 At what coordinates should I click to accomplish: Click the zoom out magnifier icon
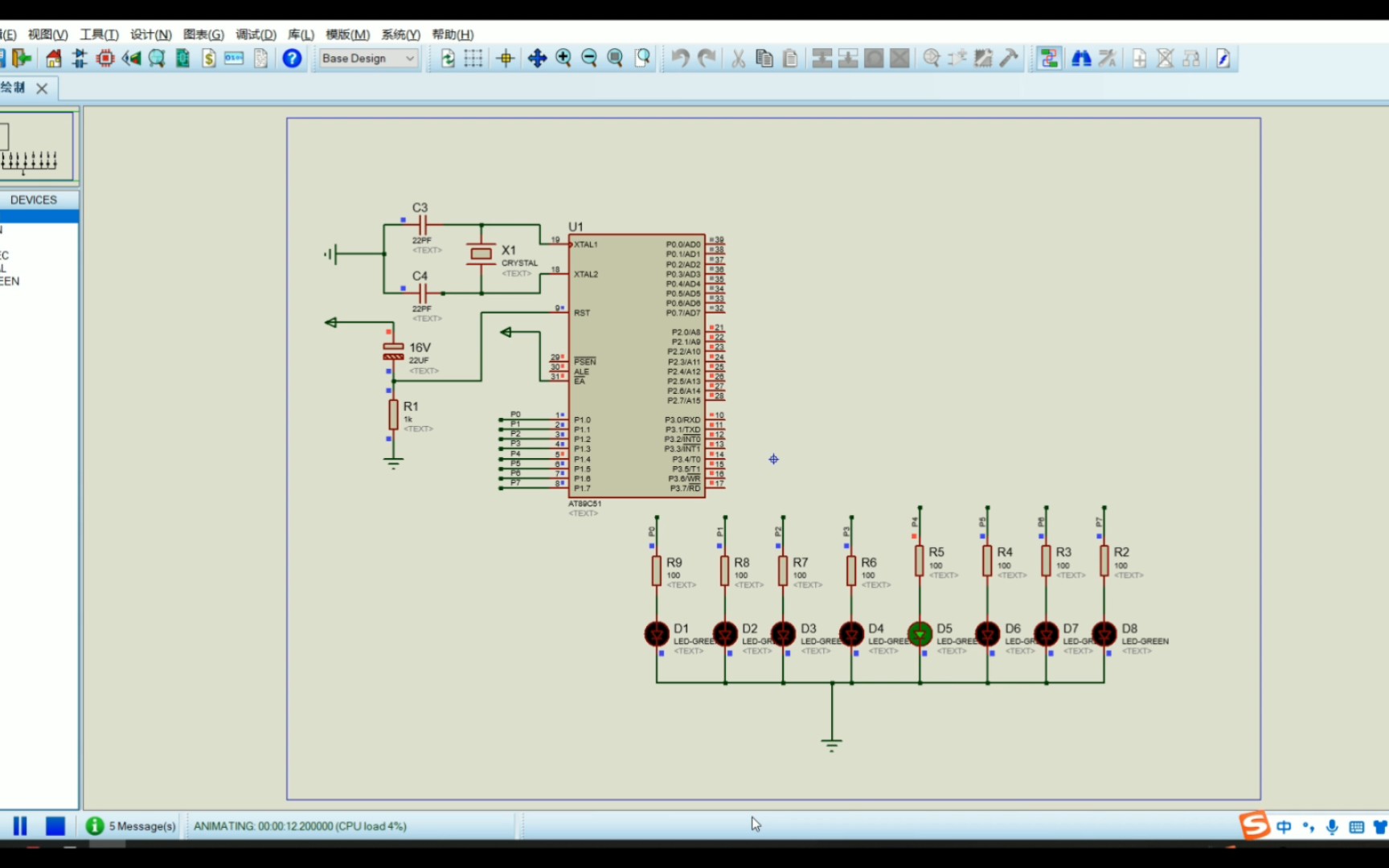click(589, 59)
